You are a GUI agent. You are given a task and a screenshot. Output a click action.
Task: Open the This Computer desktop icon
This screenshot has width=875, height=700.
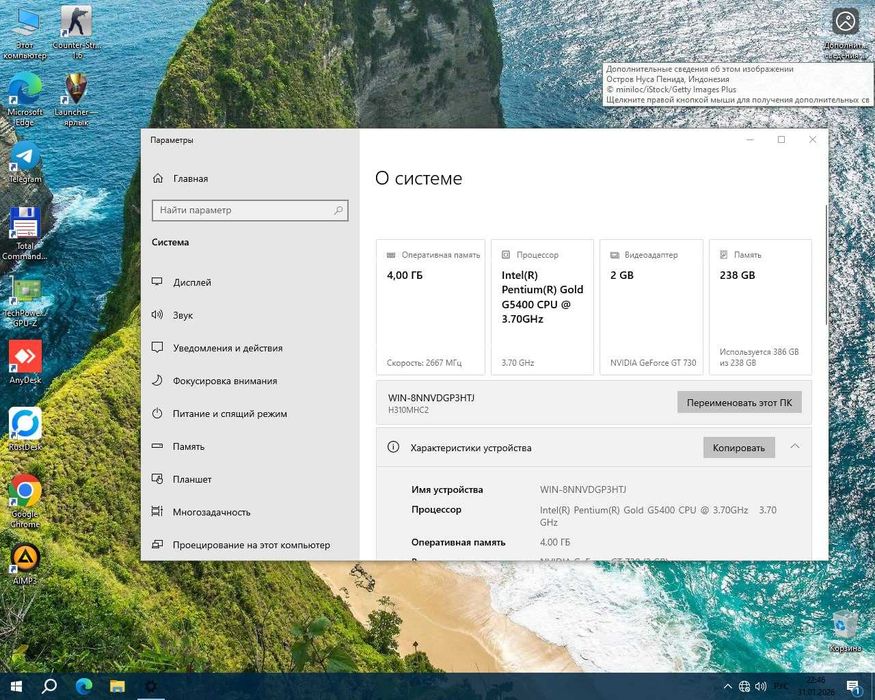tap(25, 32)
